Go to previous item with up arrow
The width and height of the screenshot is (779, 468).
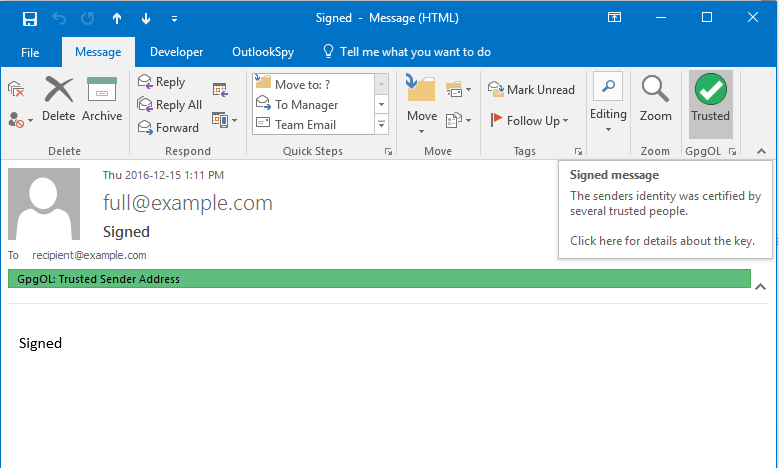tap(117, 18)
